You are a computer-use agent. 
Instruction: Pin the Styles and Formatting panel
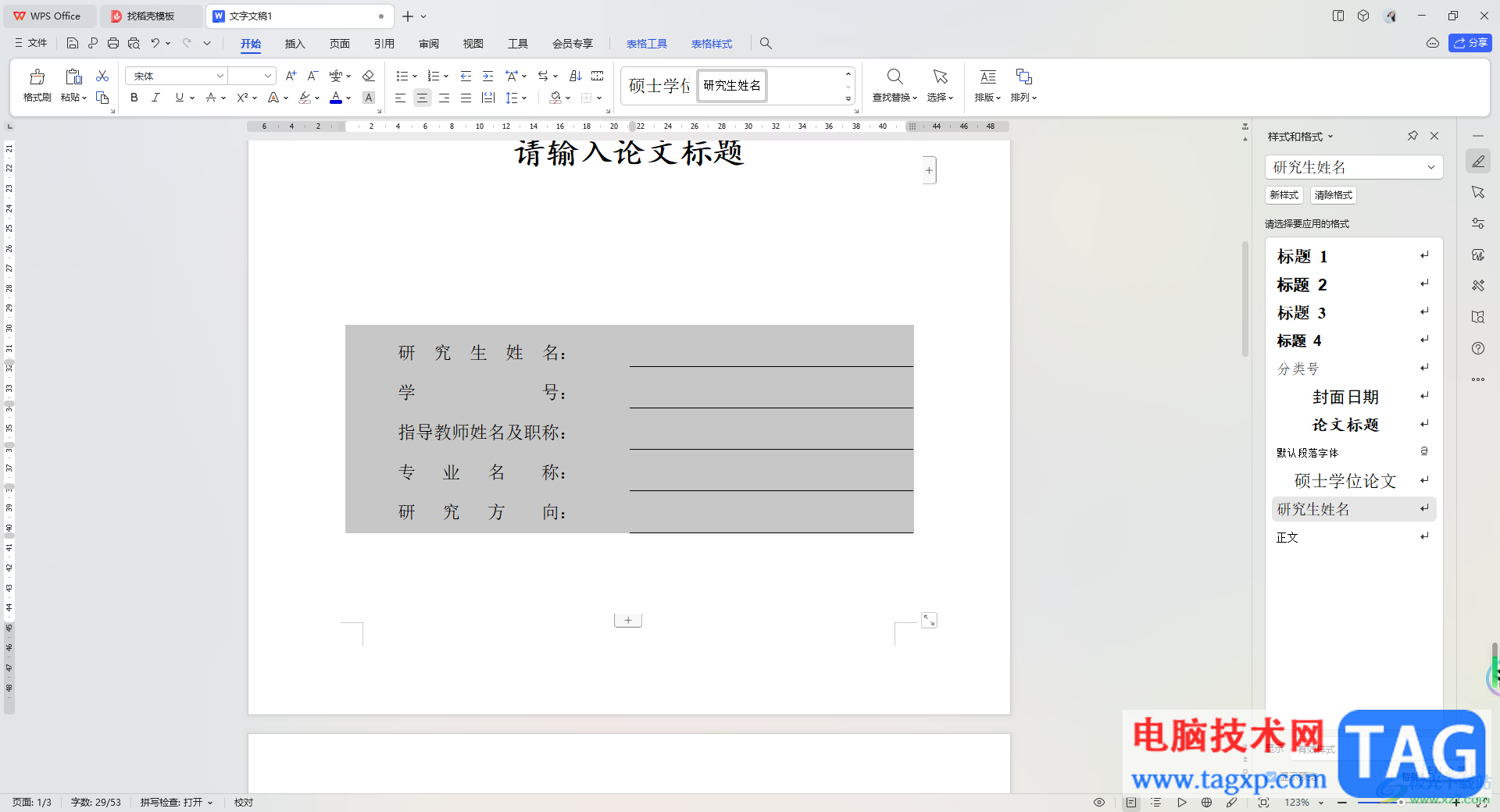[1412, 136]
